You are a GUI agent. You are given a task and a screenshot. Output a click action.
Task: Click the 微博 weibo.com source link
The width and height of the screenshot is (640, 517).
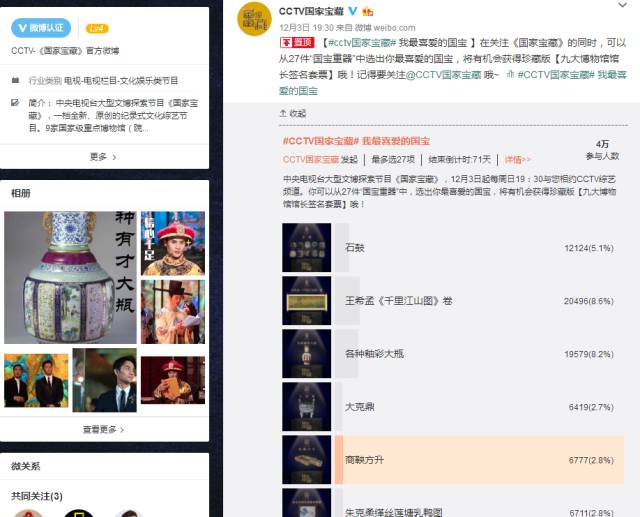384,28
